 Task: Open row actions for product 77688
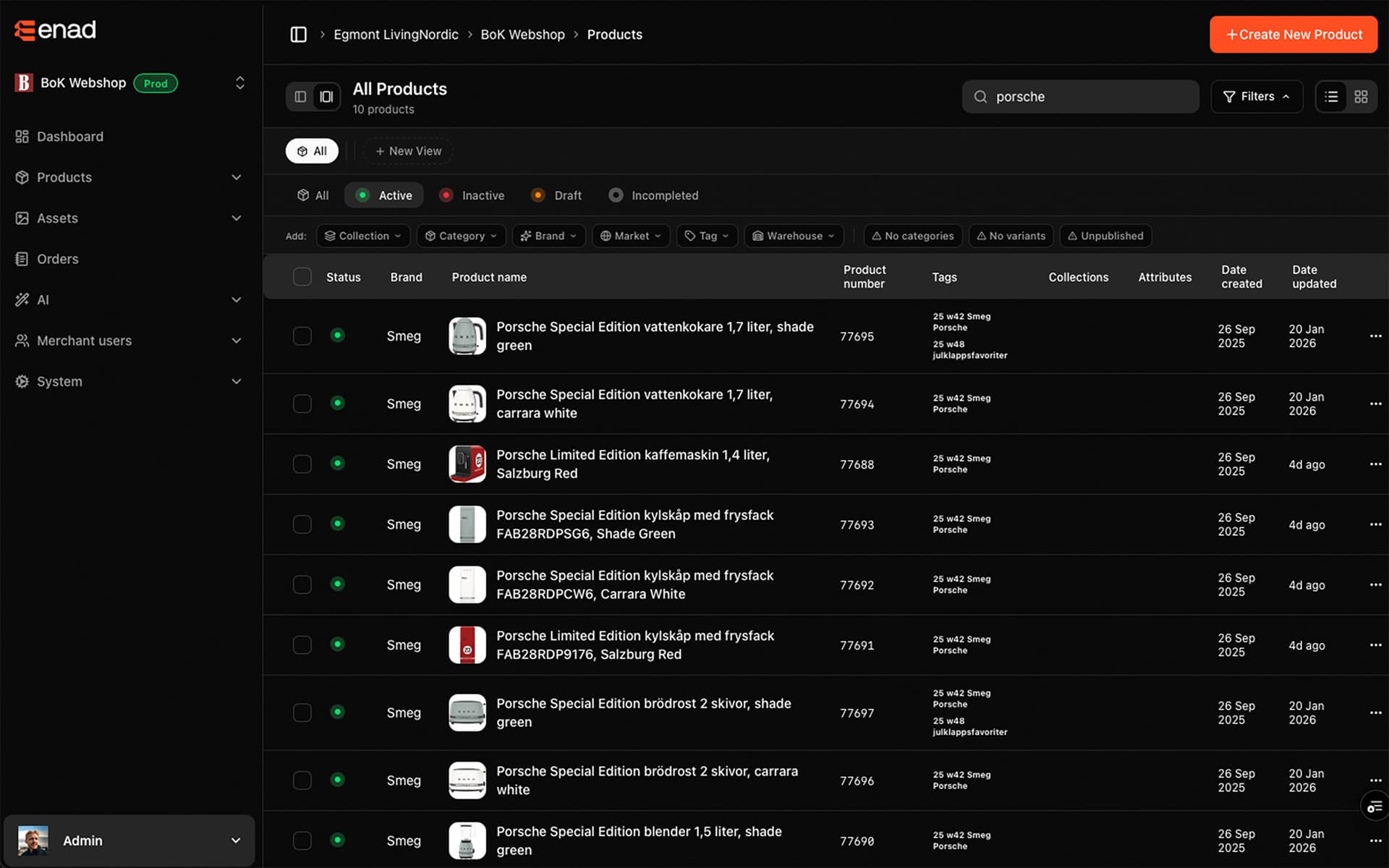point(1375,464)
